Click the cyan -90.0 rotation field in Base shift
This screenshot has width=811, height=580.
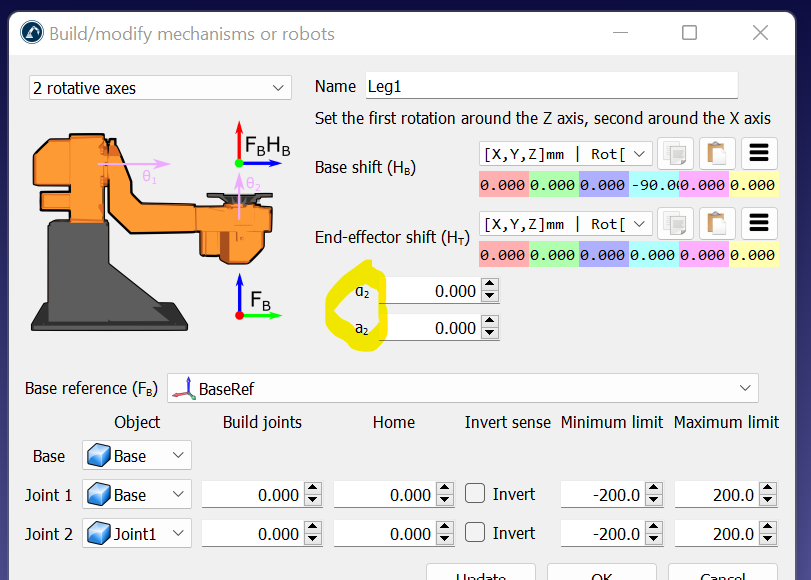pos(654,185)
